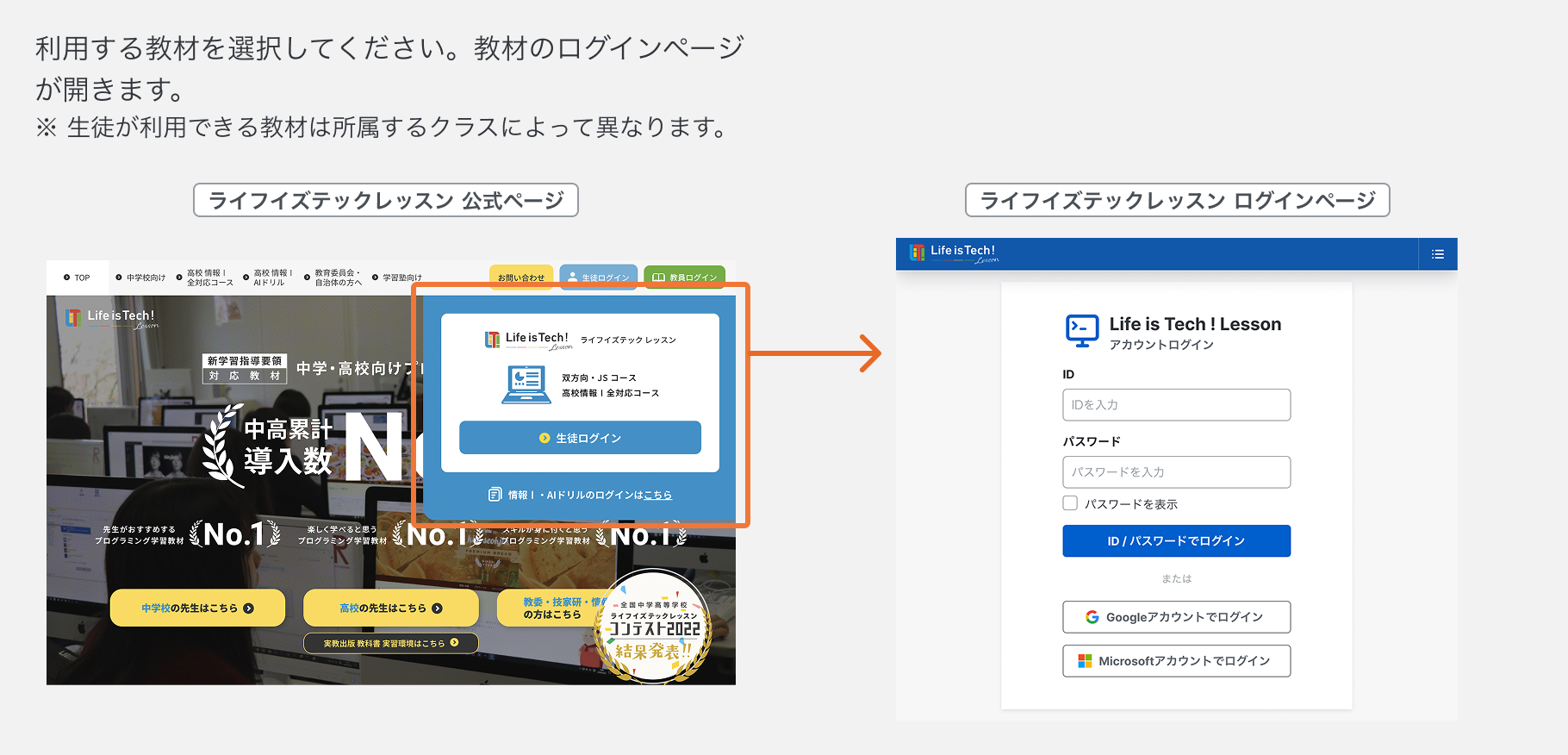Screen dimensions: 1568x755
Task: Click the Life is Tech logo over hero image
Action: pos(111,318)
